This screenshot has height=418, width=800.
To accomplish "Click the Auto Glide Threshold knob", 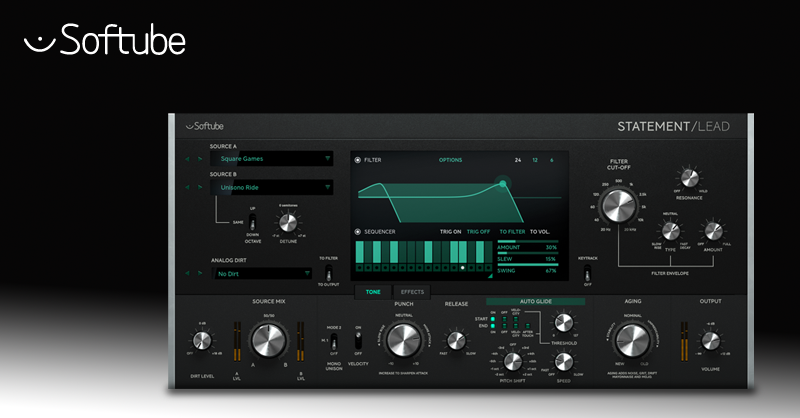I will tap(564, 323).
